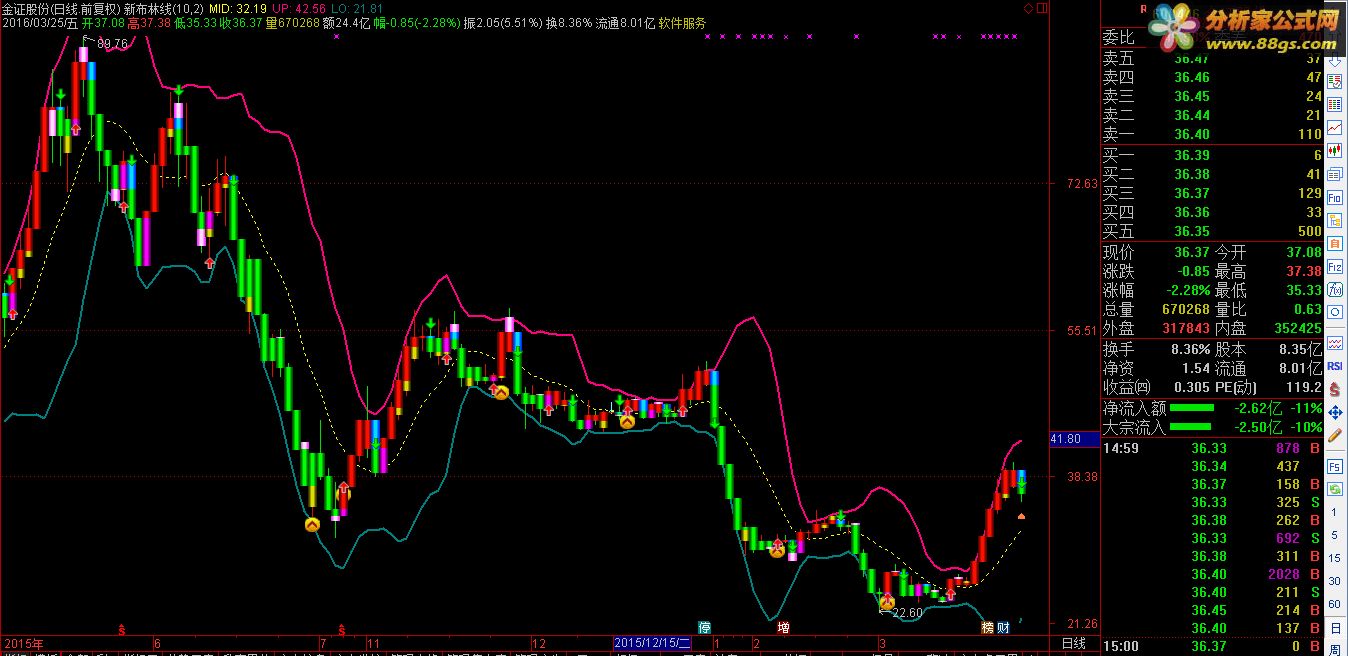The image size is (1348, 656).
Task: Click the 卖一 ask row at 36.40
Action: coord(1211,134)
